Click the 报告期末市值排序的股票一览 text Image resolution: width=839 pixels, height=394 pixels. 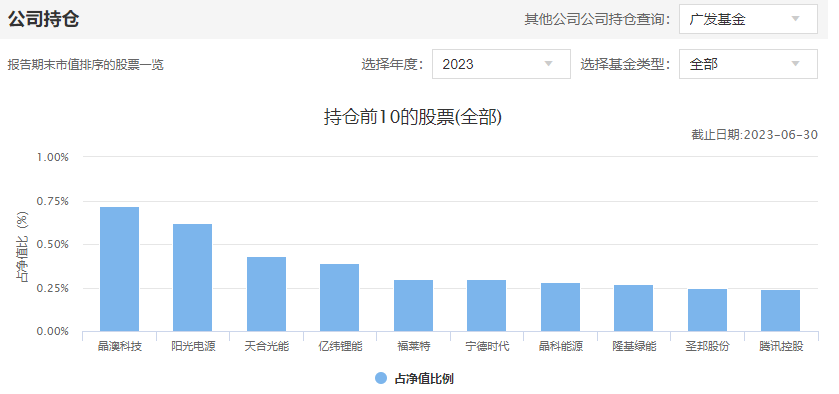(x=86, y=65)
